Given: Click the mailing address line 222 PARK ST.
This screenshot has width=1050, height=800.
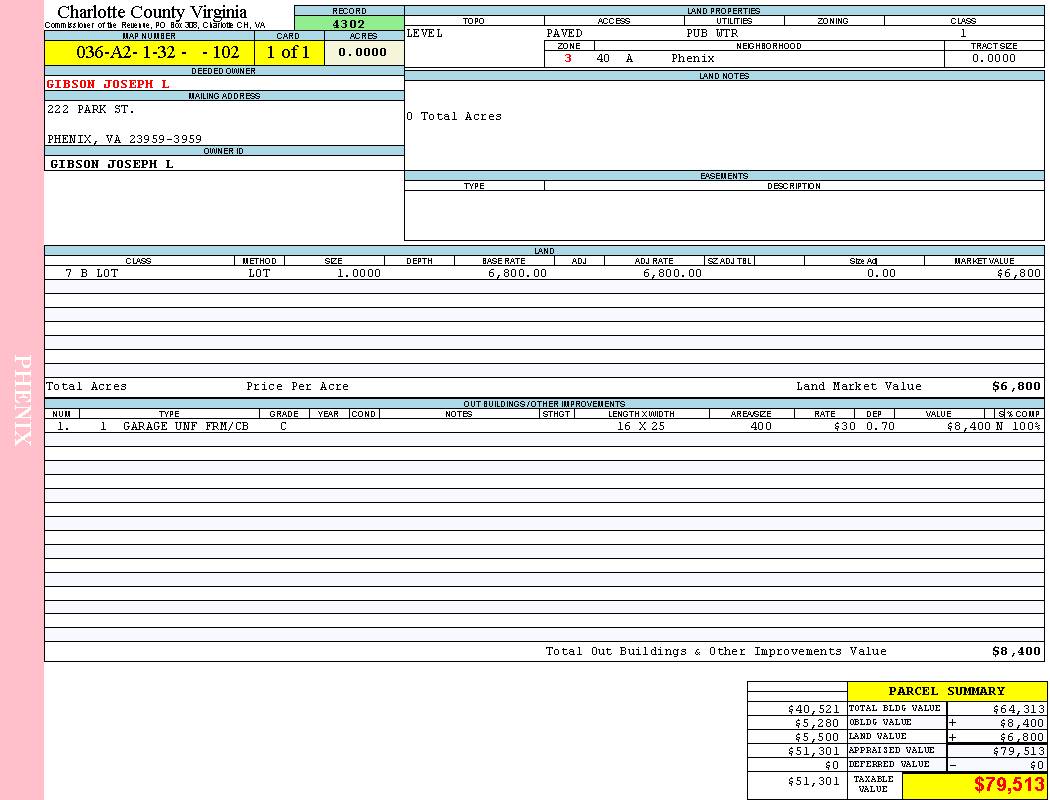Looking at the screenshot, I should [x=91, y=109].
